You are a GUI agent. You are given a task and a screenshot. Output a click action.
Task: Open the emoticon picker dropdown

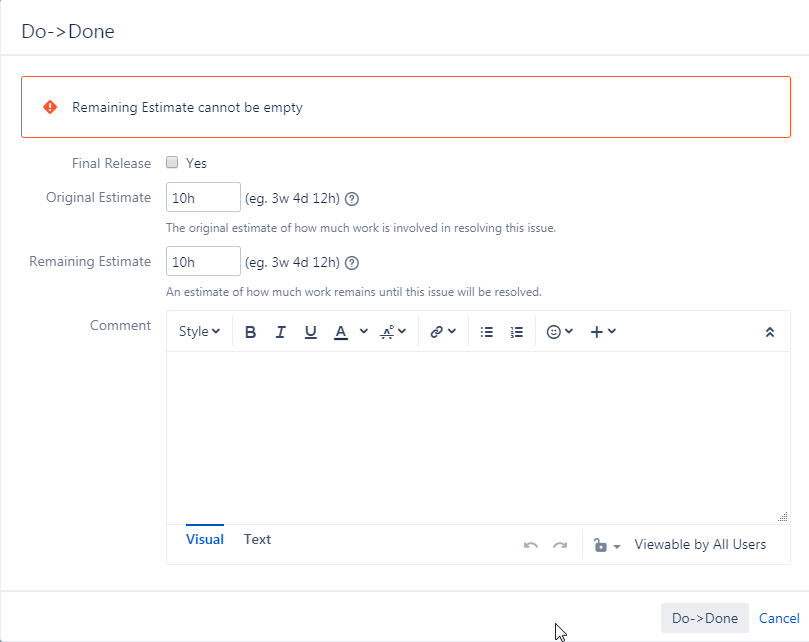[x=560, y=331]
